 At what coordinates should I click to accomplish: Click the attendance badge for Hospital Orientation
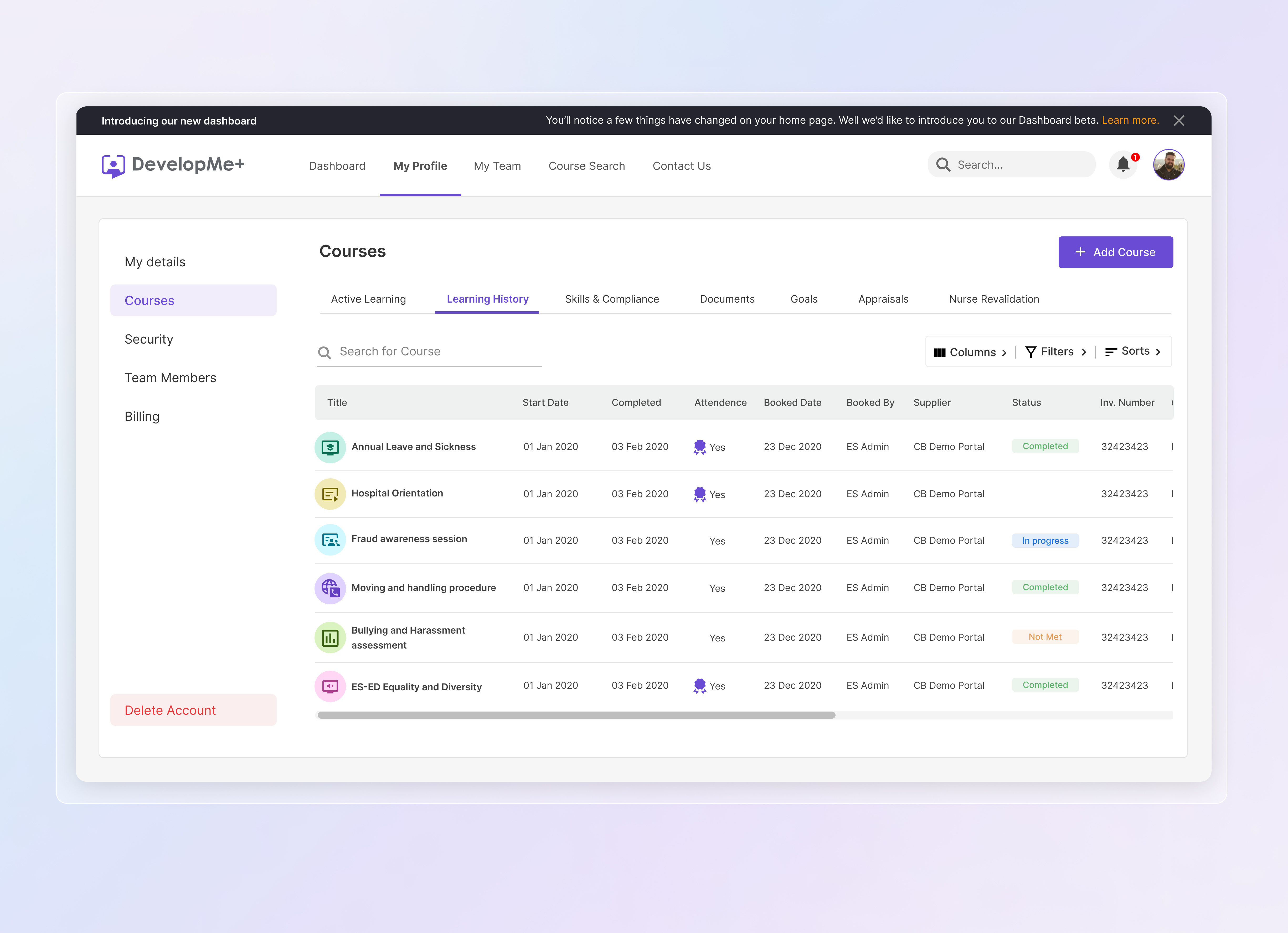point(700,494)
